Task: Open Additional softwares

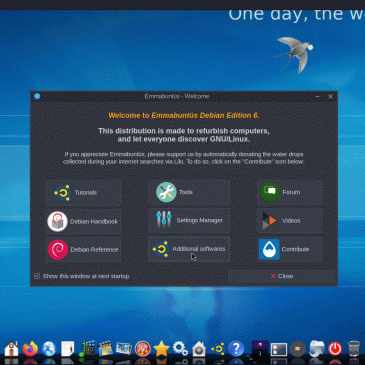Action: click(x=189, y=249)
